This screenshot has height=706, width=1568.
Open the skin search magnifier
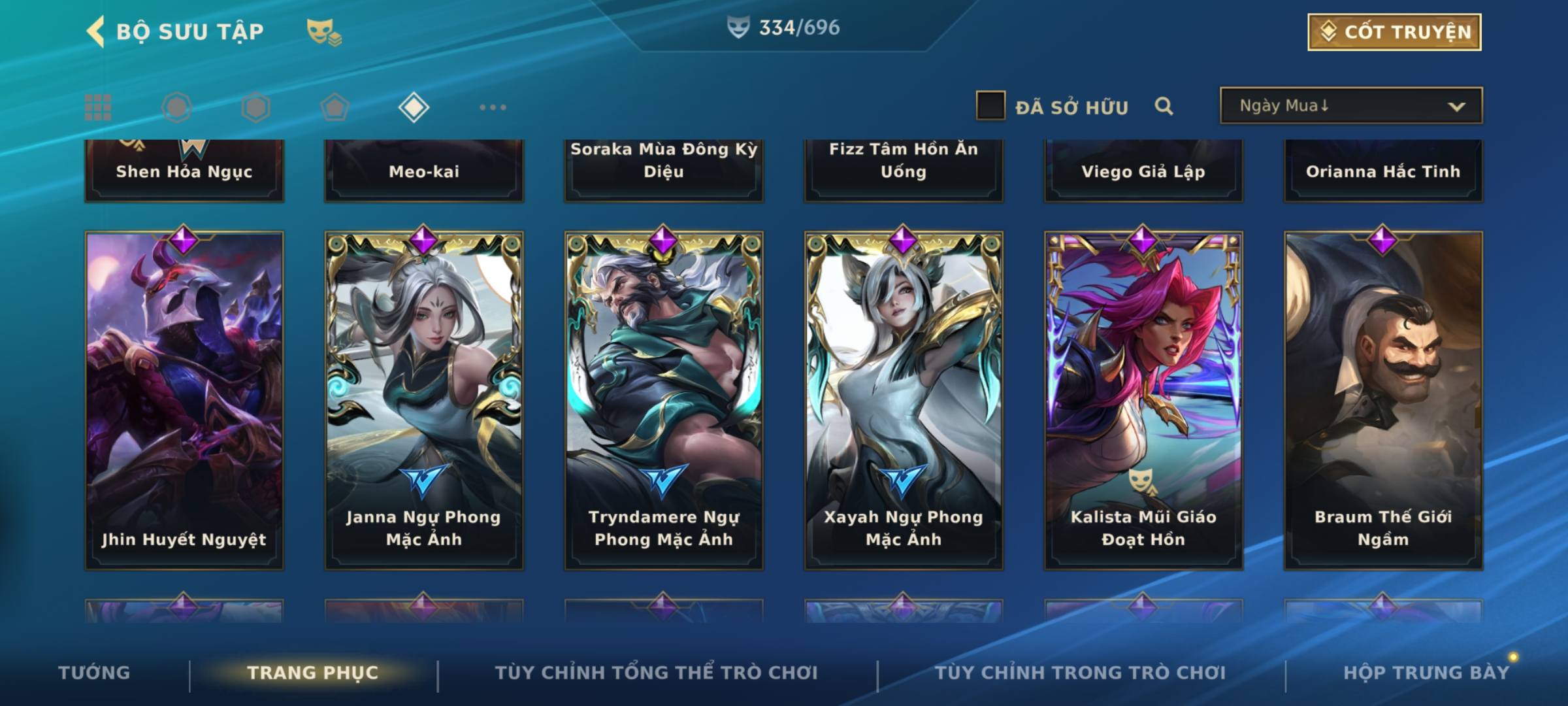[1164, 106]
